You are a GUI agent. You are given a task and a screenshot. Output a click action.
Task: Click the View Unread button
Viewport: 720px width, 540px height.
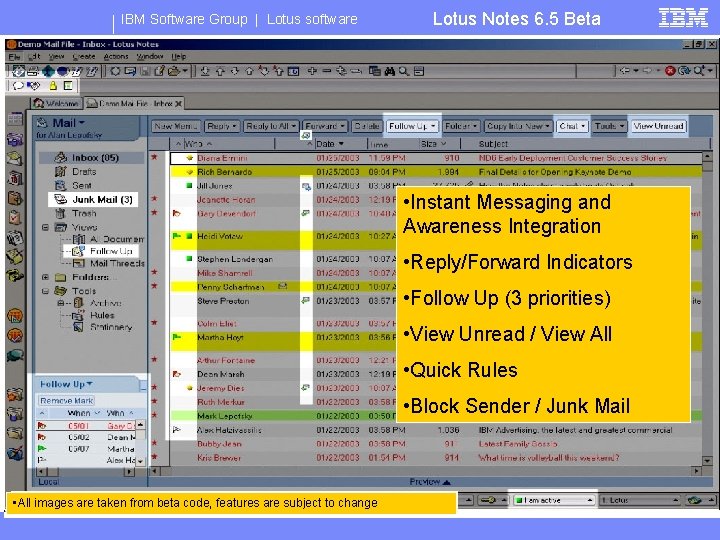tap(658, 126)
